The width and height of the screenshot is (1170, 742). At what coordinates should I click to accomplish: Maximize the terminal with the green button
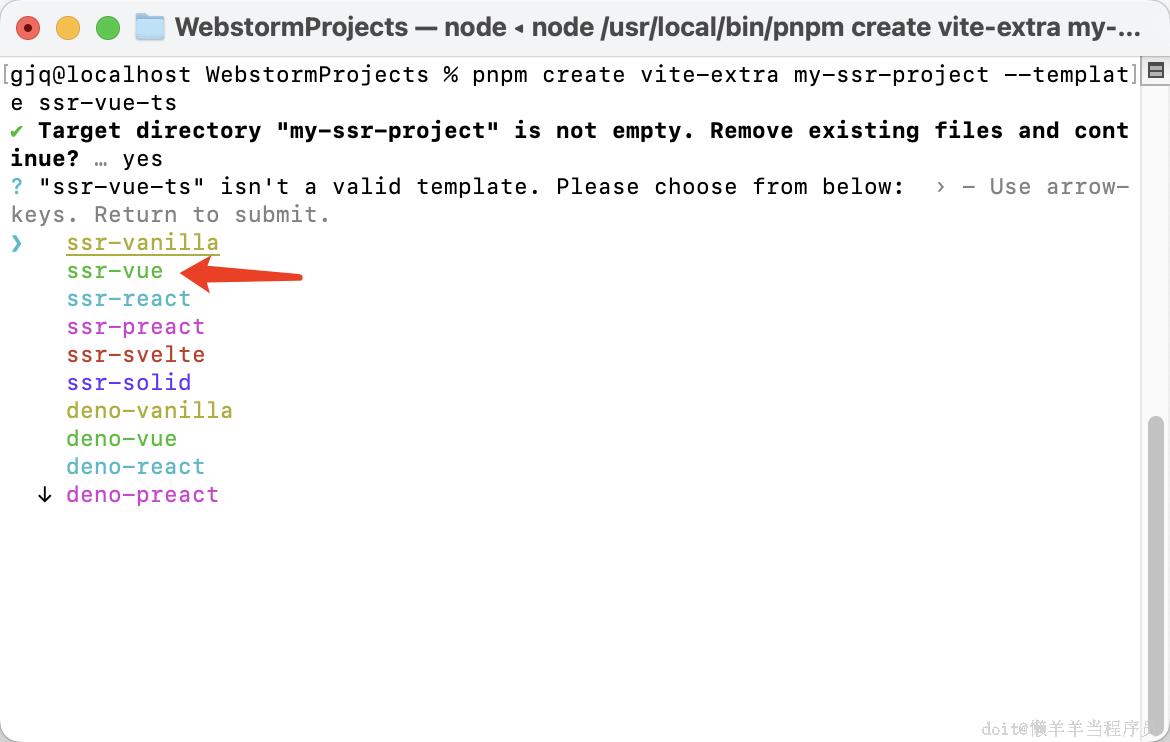(x=108, y=28)
